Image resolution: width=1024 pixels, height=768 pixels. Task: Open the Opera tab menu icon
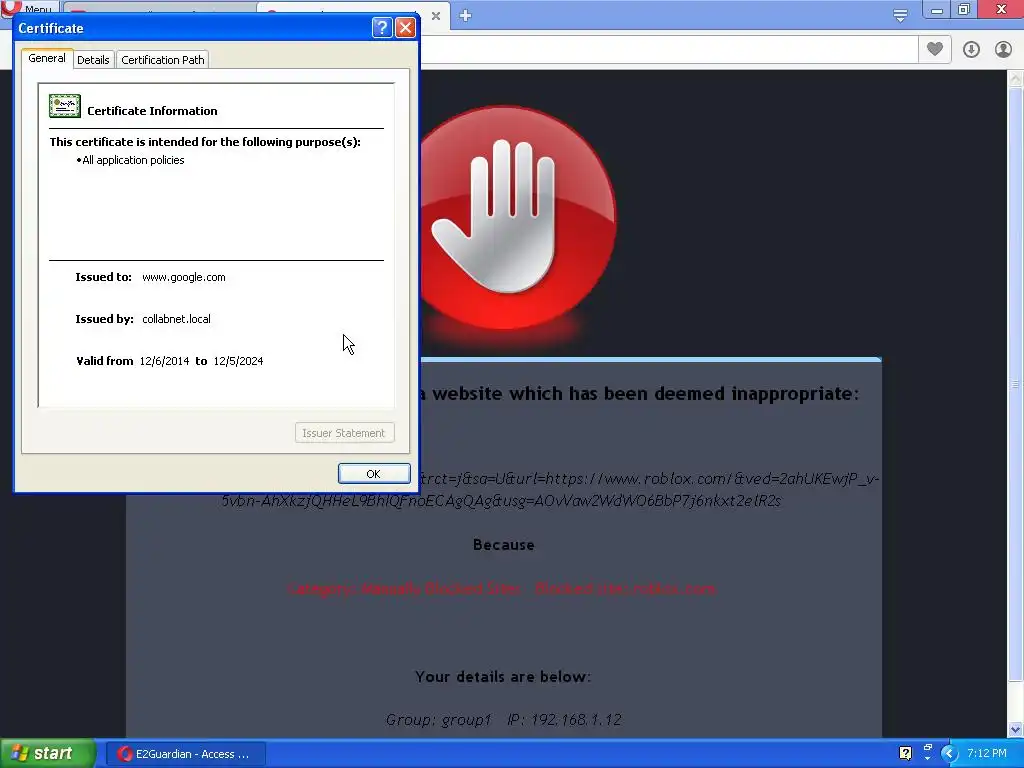(x=900, y=15)
